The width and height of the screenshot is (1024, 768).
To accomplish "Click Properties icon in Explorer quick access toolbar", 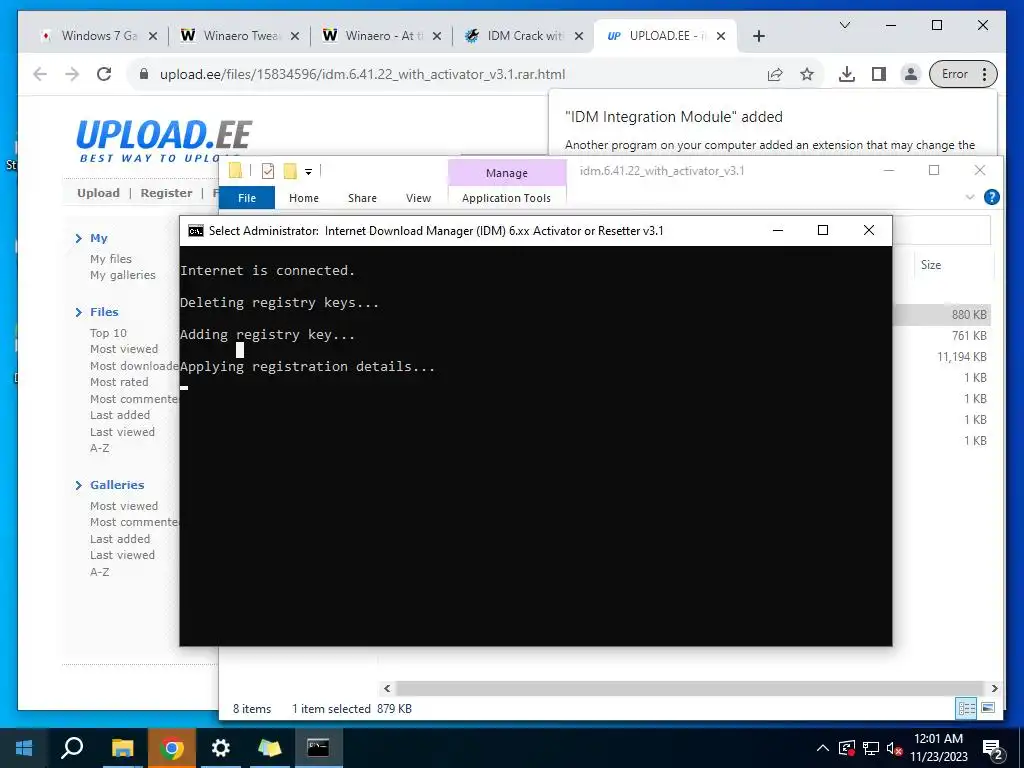I will (x=268, y=171).
